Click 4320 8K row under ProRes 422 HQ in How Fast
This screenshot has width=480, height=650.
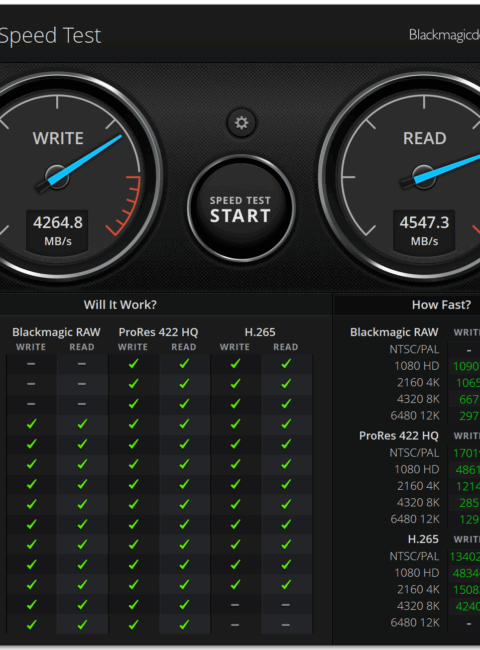(418, 502)
